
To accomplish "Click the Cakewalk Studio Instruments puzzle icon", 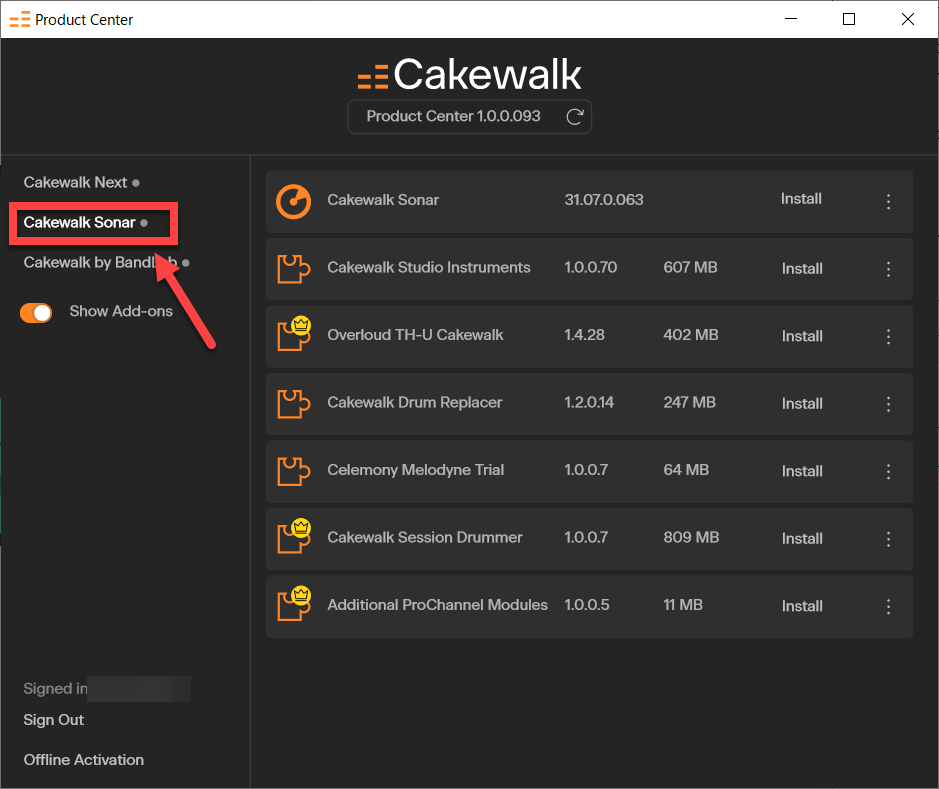I will [x=293, y=269].
